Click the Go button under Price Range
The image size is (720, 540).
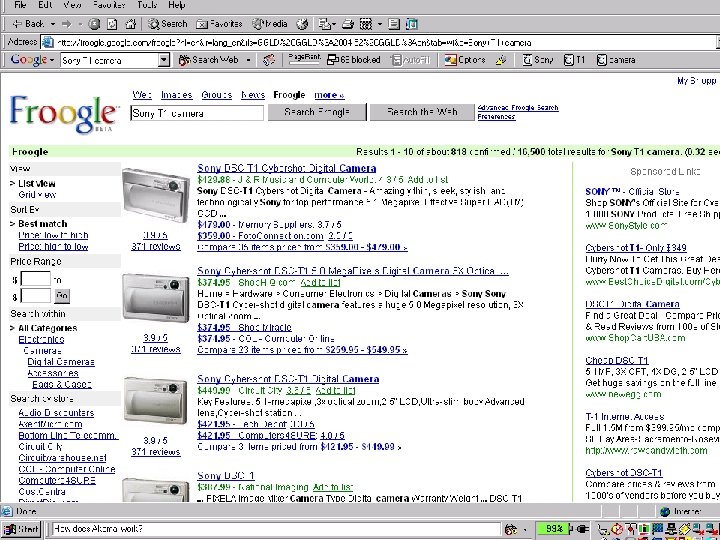click(x=62, y=296)
